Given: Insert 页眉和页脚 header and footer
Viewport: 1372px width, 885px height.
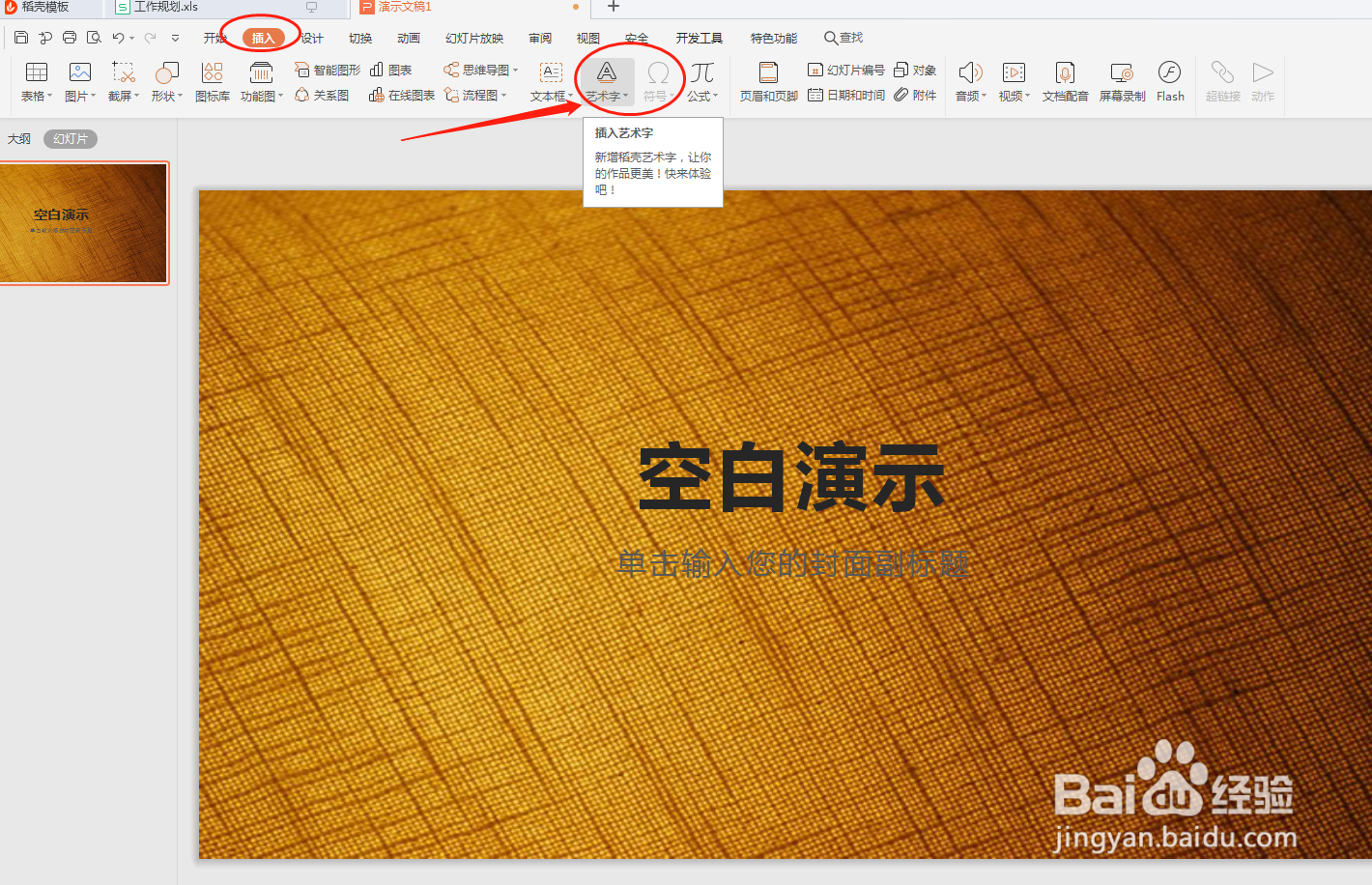Looking at the screenshot, I should click(768, 81).
